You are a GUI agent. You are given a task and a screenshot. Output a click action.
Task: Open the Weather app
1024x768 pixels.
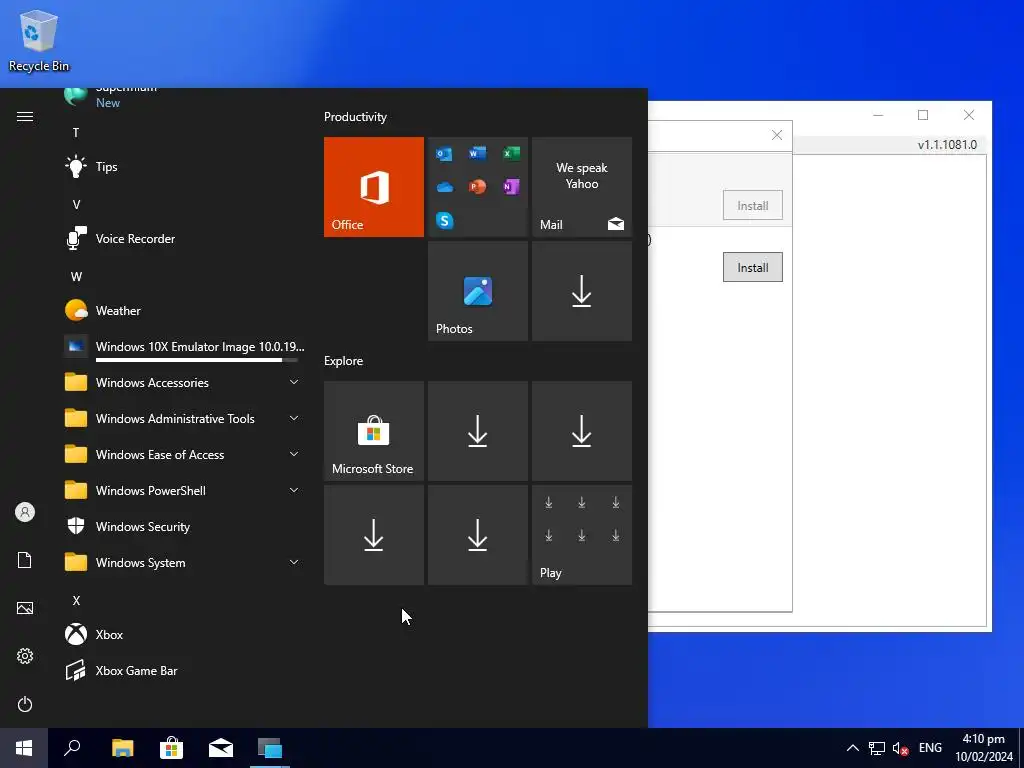[183, 311]
